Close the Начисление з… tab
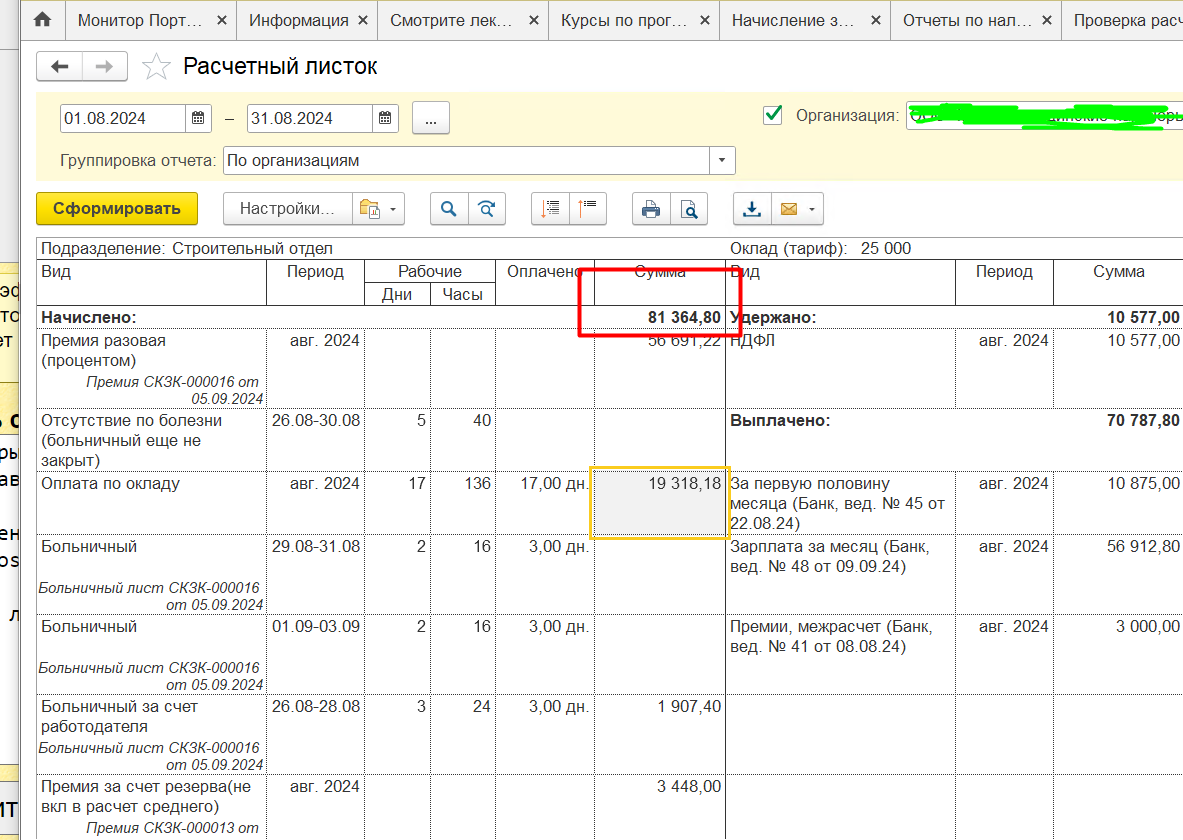This screenshot has width=1183, height=840. coord(876,20)
